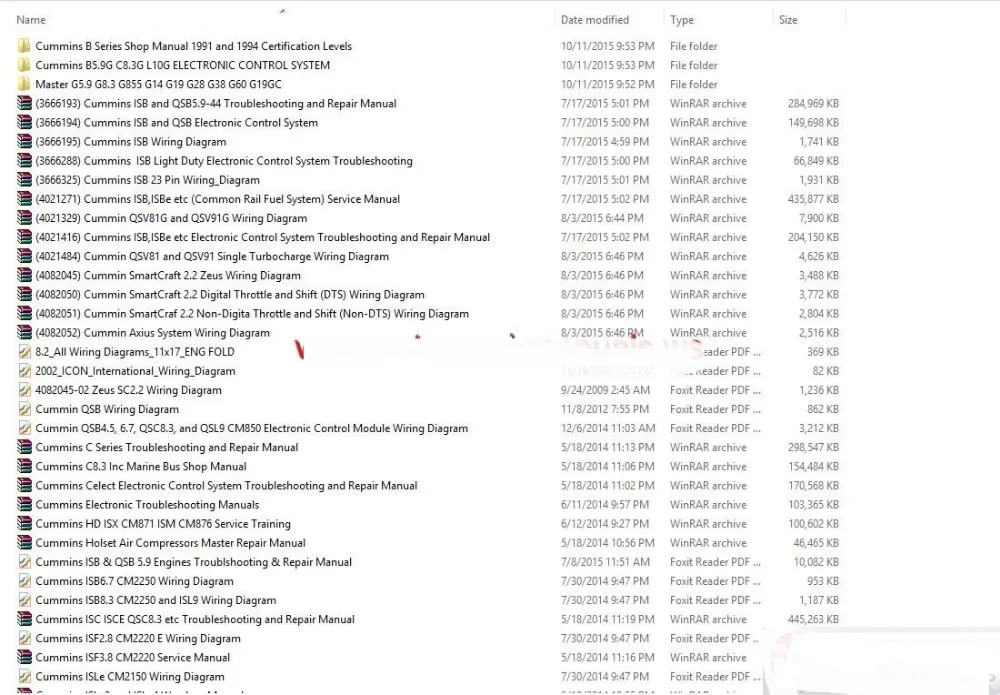Screen dimensions: 1000x695
Task: Select file name "Cummins ISF3.8 CM2220 Service Manual"
Action: 133,657
